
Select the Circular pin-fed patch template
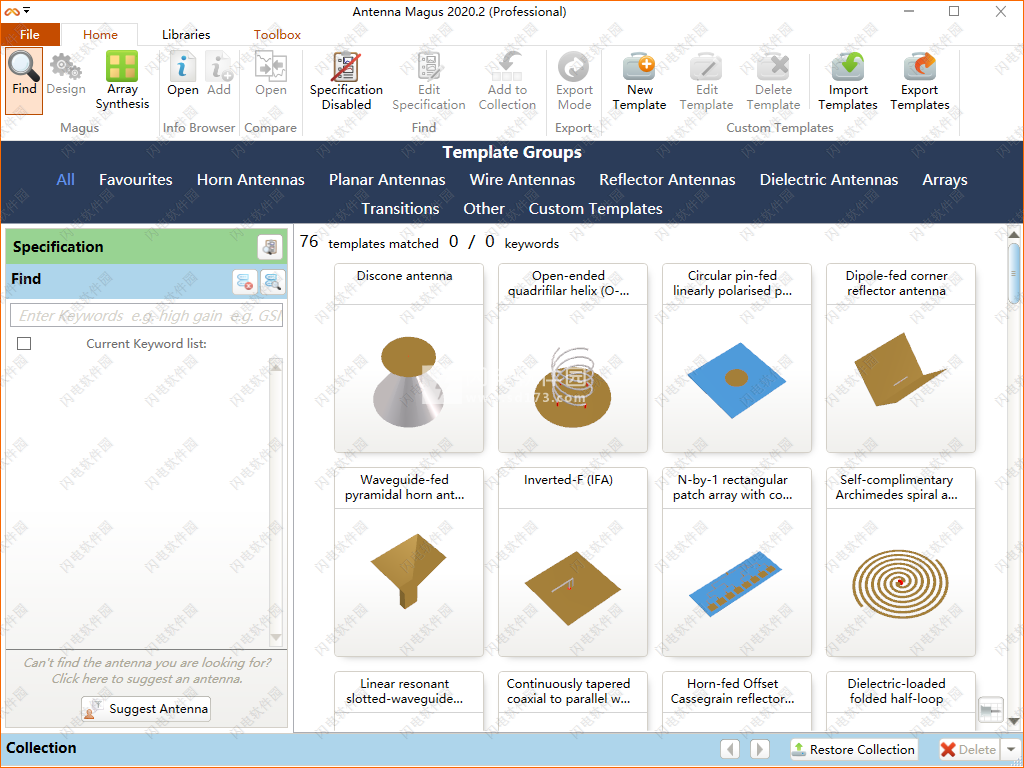(737, 358)
